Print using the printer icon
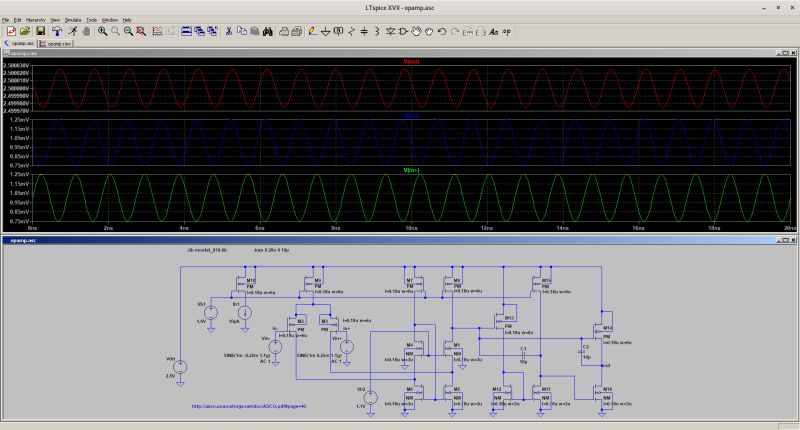Image resolution: width=800 pixels, height=430 pixels. coord(284,32)
